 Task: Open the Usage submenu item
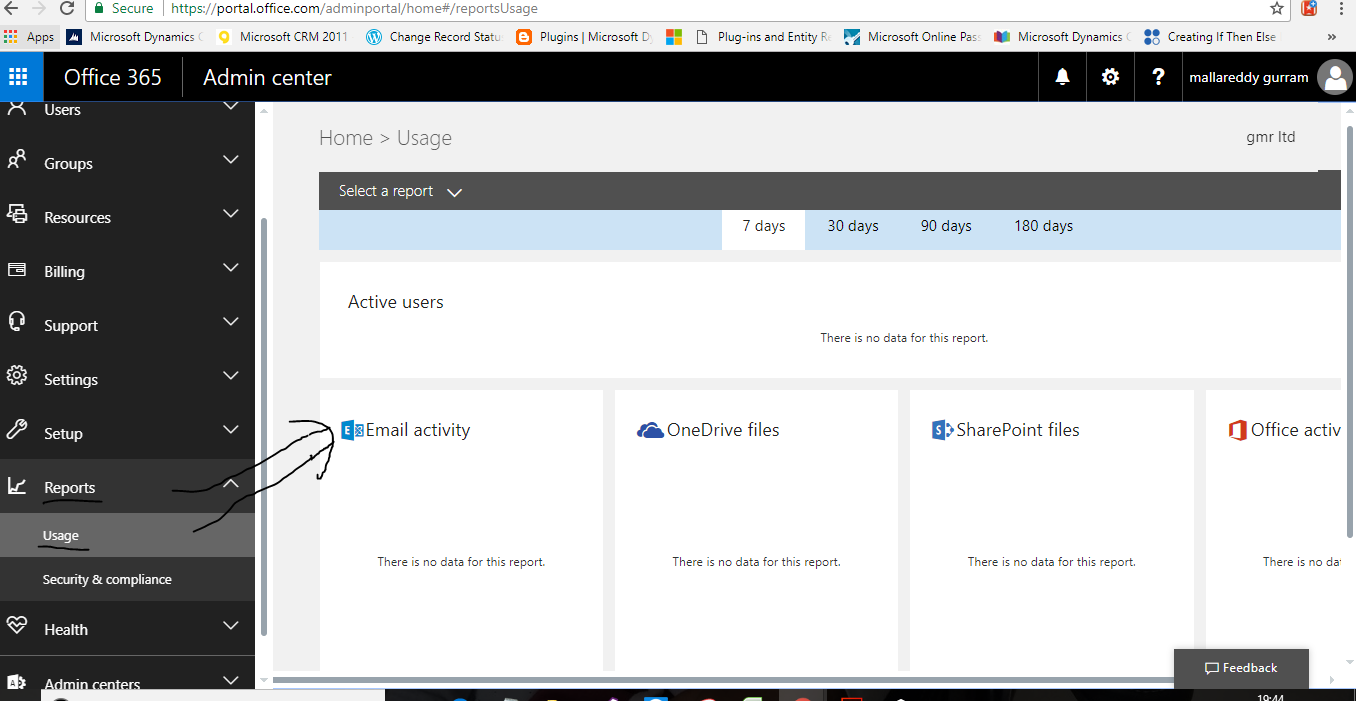coord(127,535)
